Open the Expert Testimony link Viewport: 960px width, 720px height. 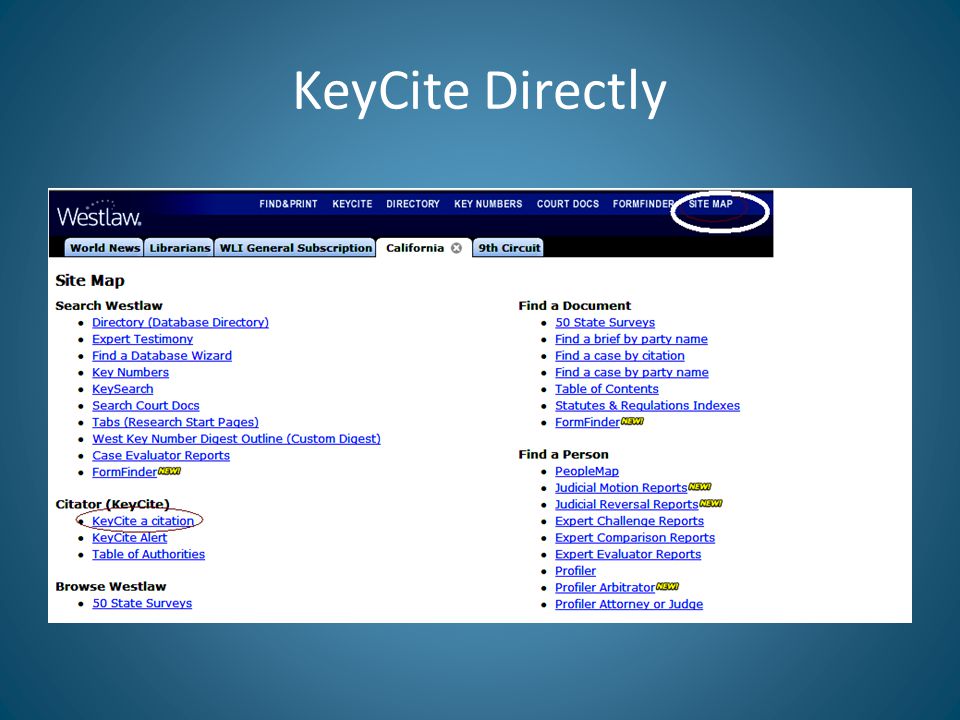point(142,339)
